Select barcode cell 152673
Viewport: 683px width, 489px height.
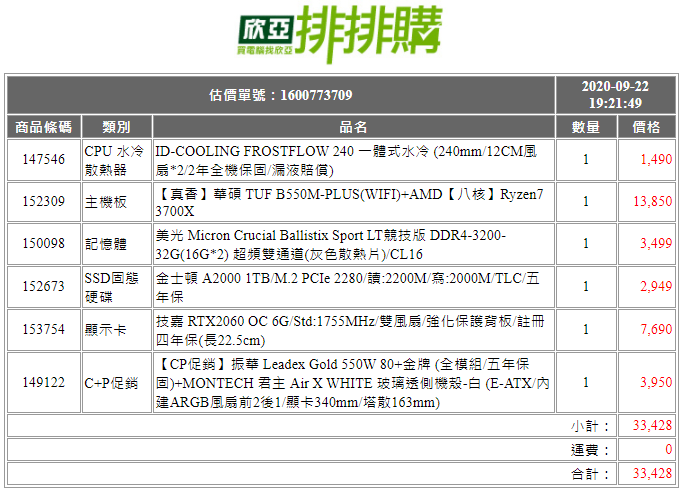coord(44,287)
